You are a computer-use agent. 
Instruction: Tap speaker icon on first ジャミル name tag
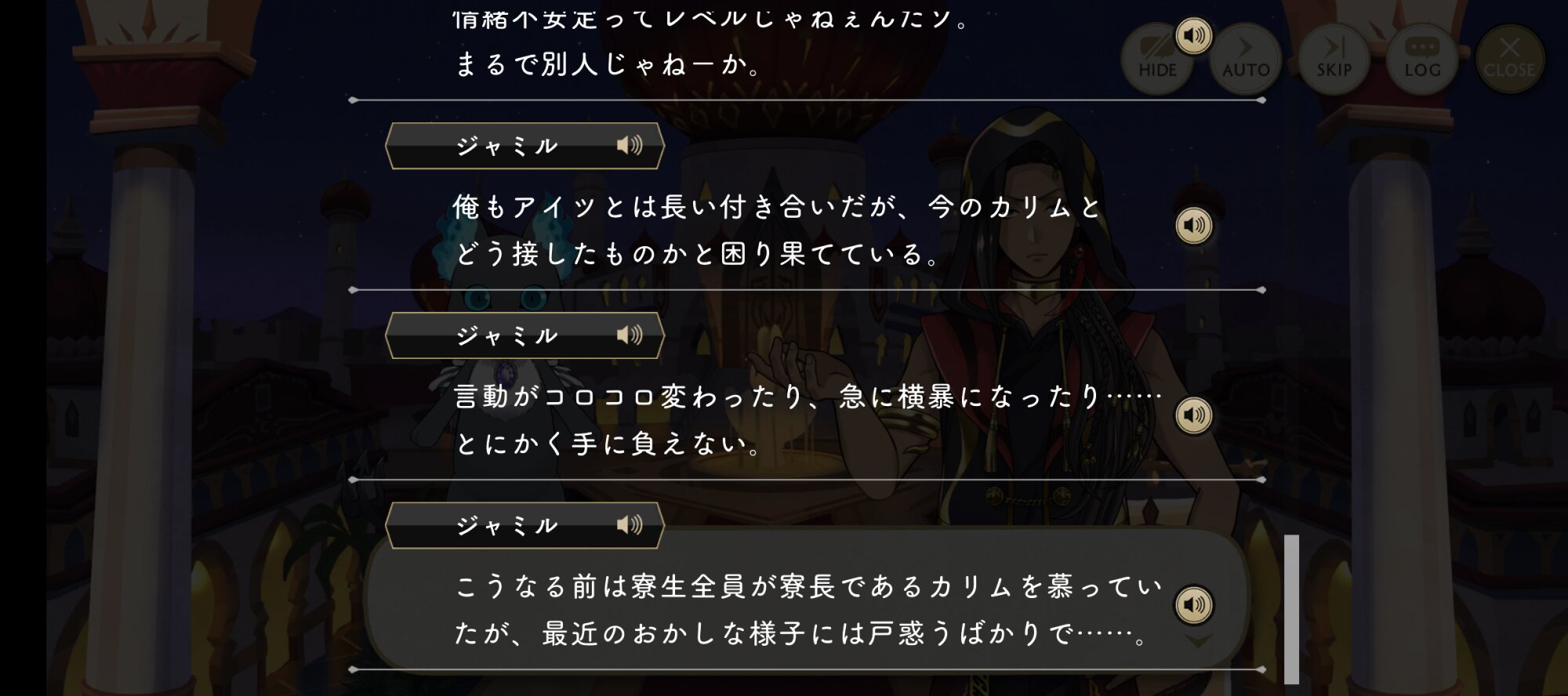click(x=629, y=145)
